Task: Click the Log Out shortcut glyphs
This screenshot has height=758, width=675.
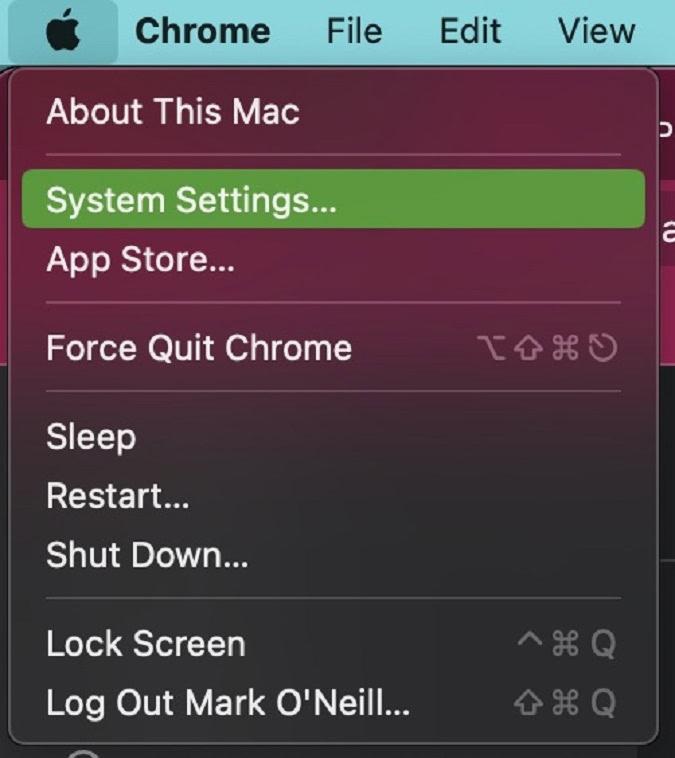Action: pyautogui.click(x=566, y=703)
